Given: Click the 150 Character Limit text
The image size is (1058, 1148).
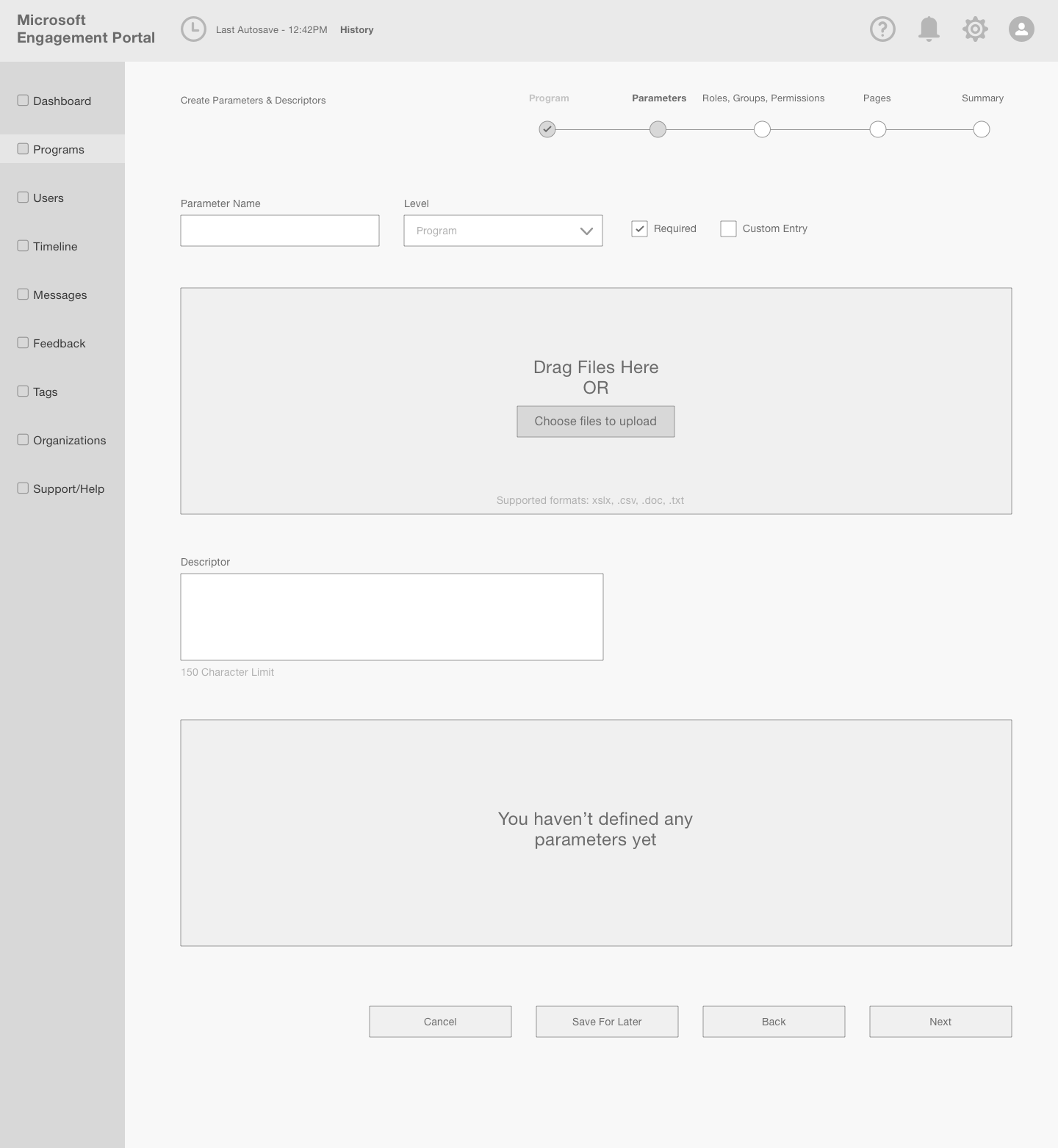Looking at the screenshot, I should [227, 672].
